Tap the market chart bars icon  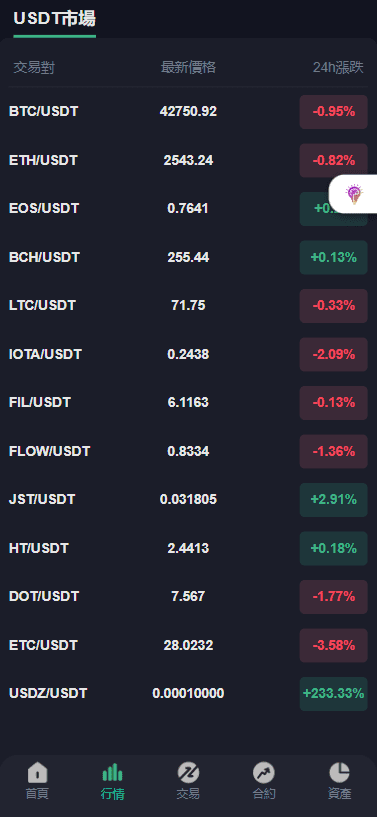112,772
